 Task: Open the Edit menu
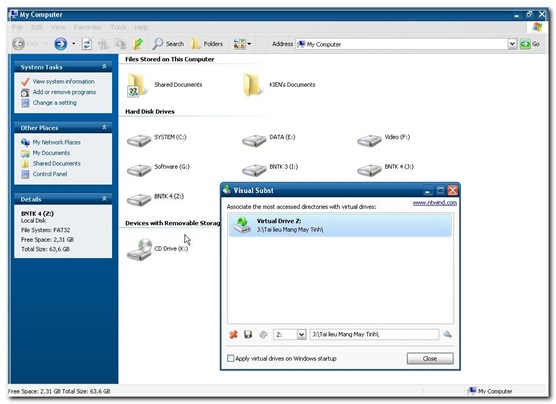click(37, 27)
